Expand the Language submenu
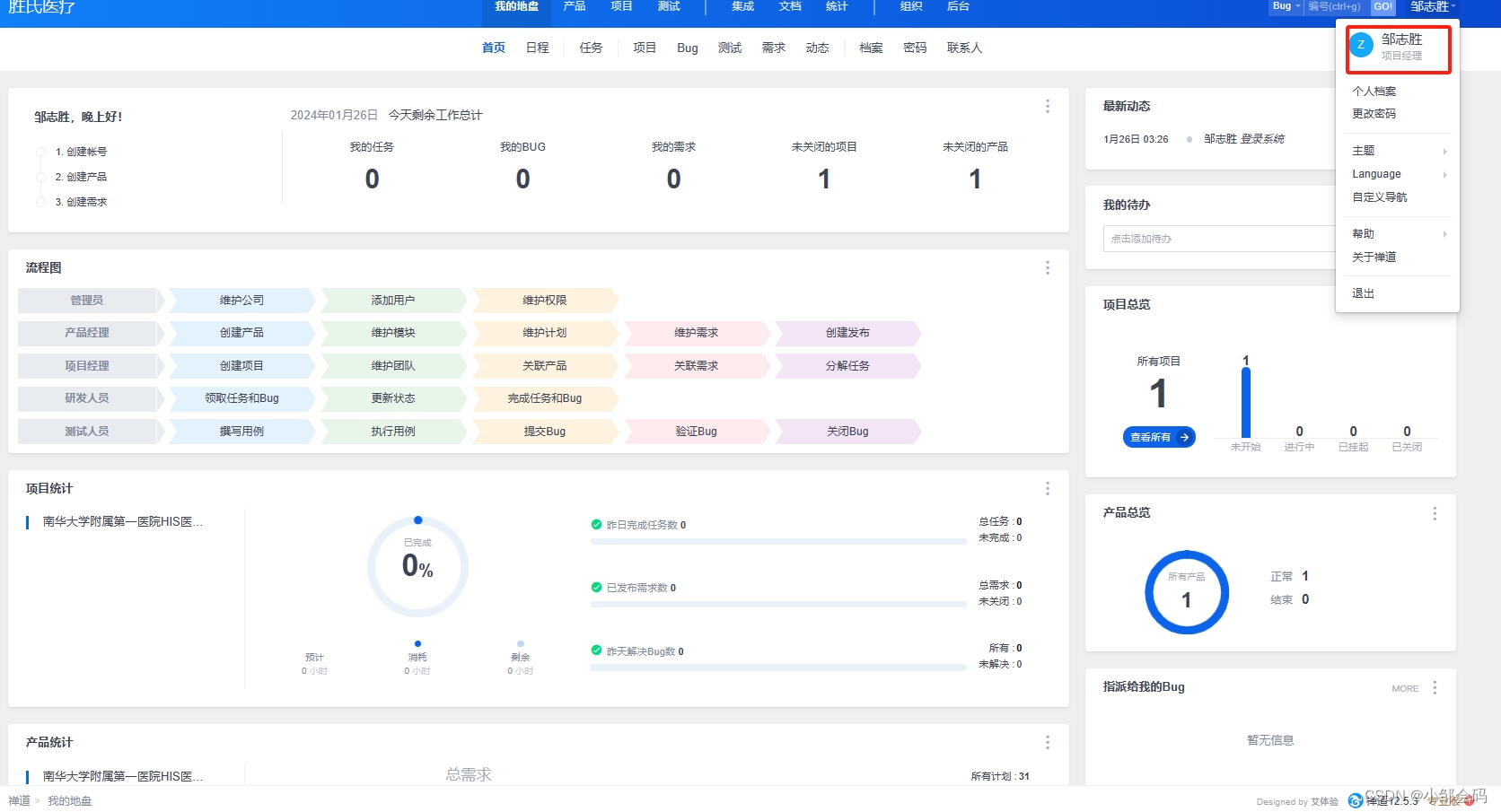This screenshot has height=812, width=1501. [x=1398, y=174]
